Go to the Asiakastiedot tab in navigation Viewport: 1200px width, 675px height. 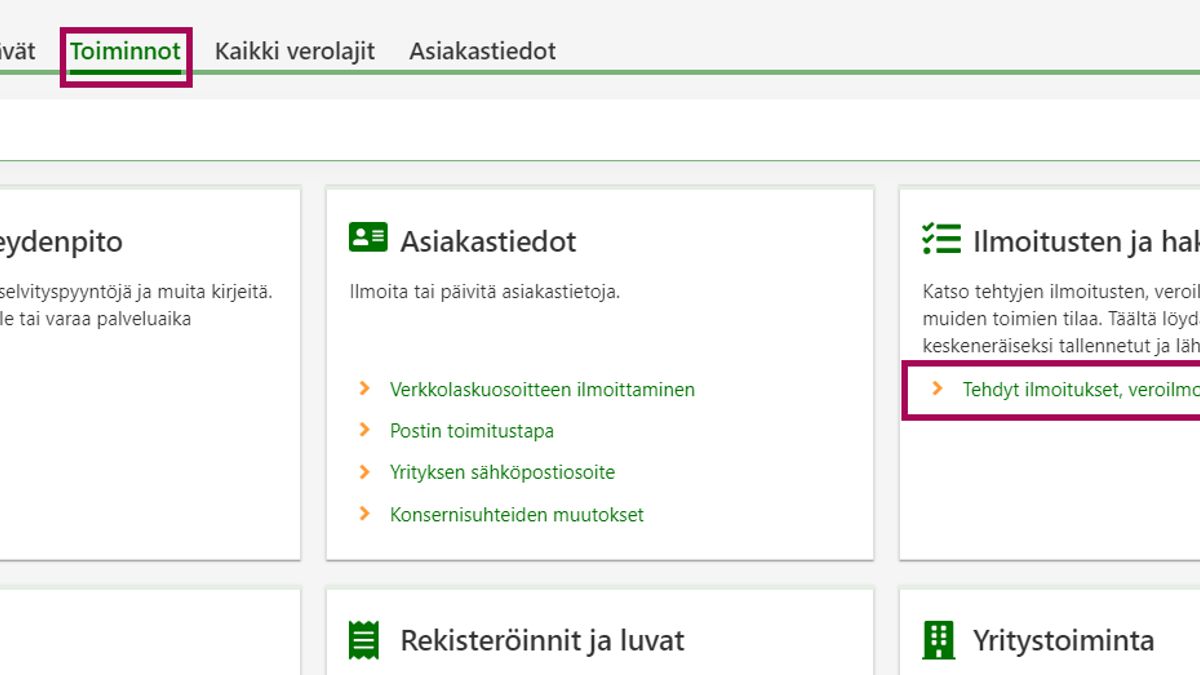click(482, 51)
